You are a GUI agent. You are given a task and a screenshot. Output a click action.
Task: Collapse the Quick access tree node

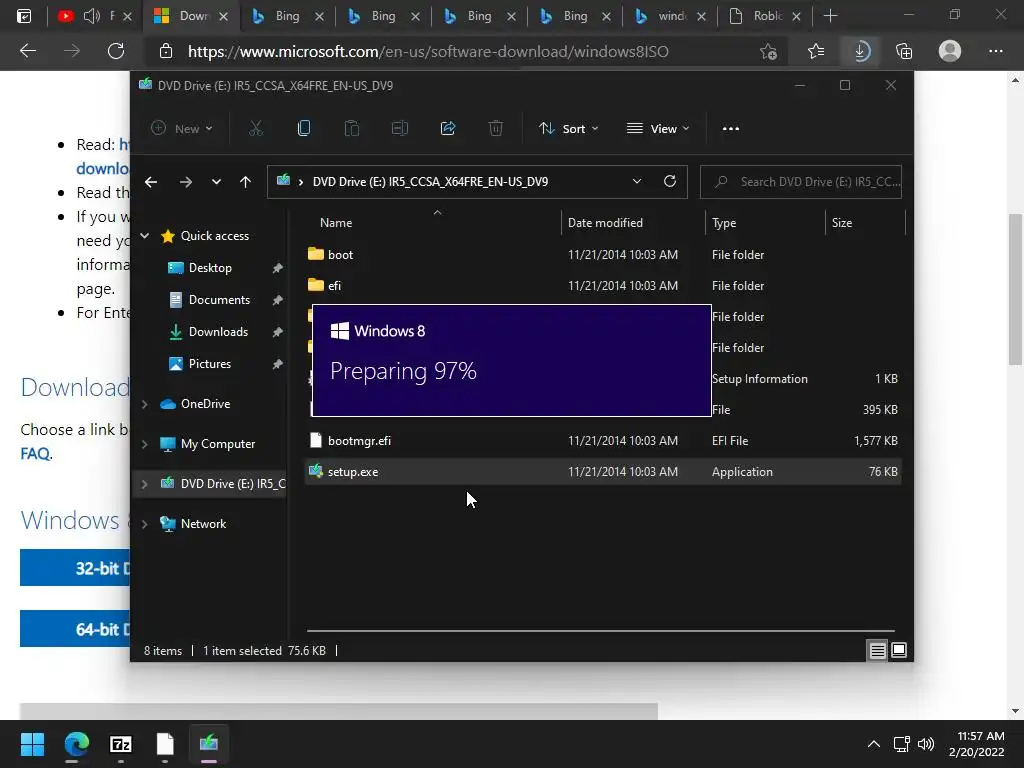click(x=145, y=236)
